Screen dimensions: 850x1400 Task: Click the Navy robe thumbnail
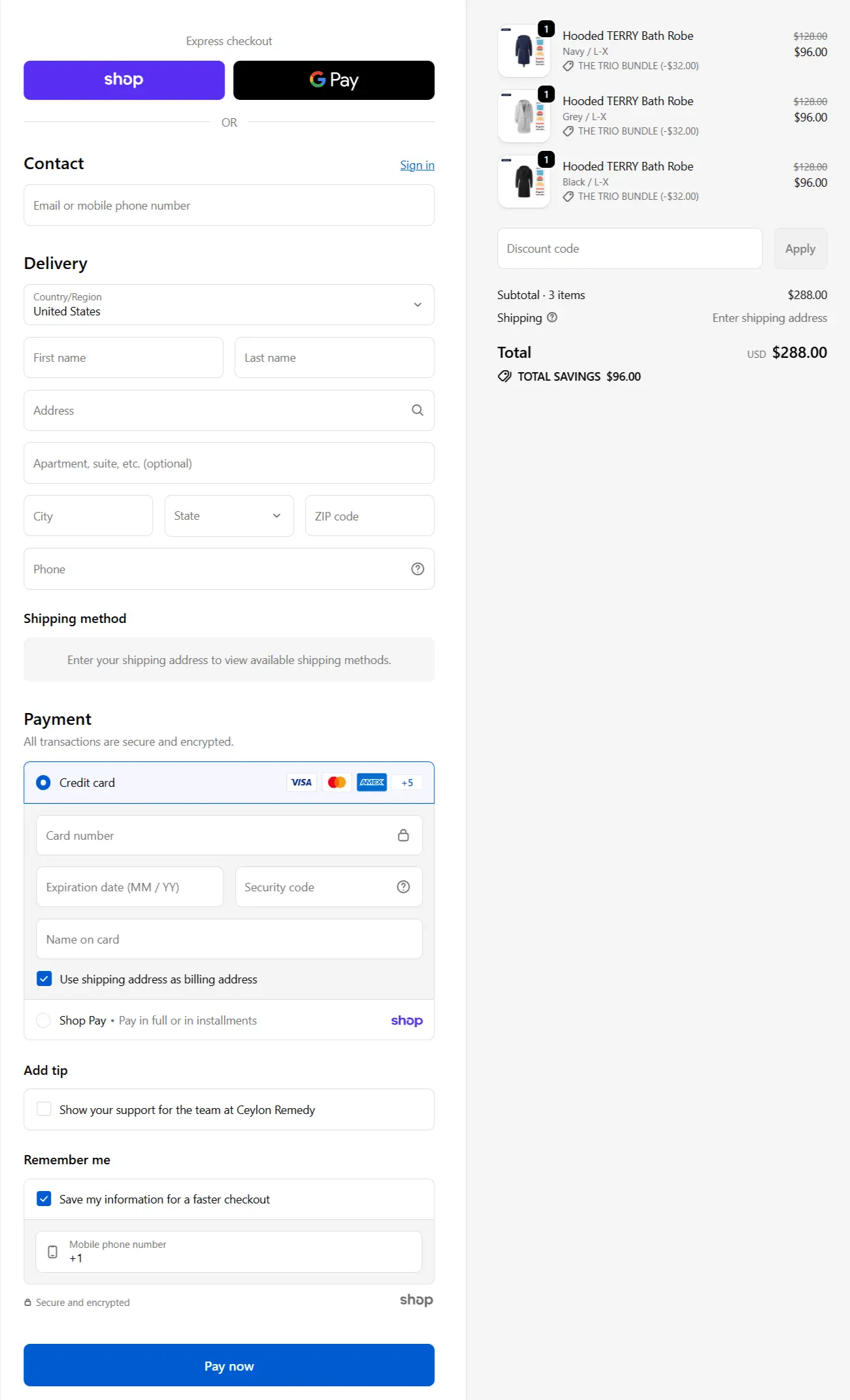(524, 51)
